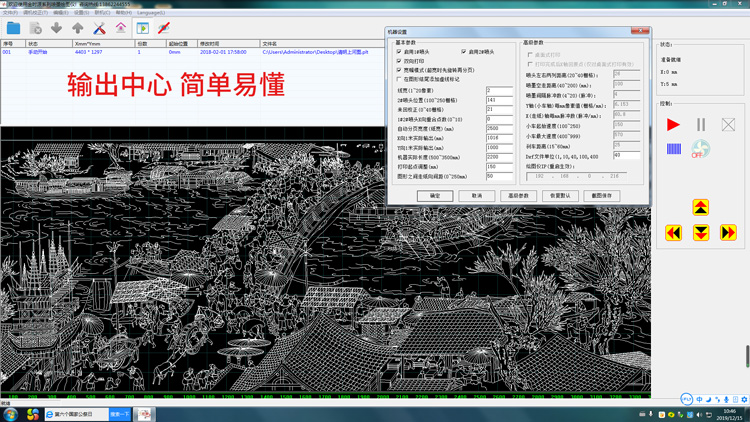
Task: Click the 自动分页宽度 input field
Action: pyautogui.click(x=499, y=129)
